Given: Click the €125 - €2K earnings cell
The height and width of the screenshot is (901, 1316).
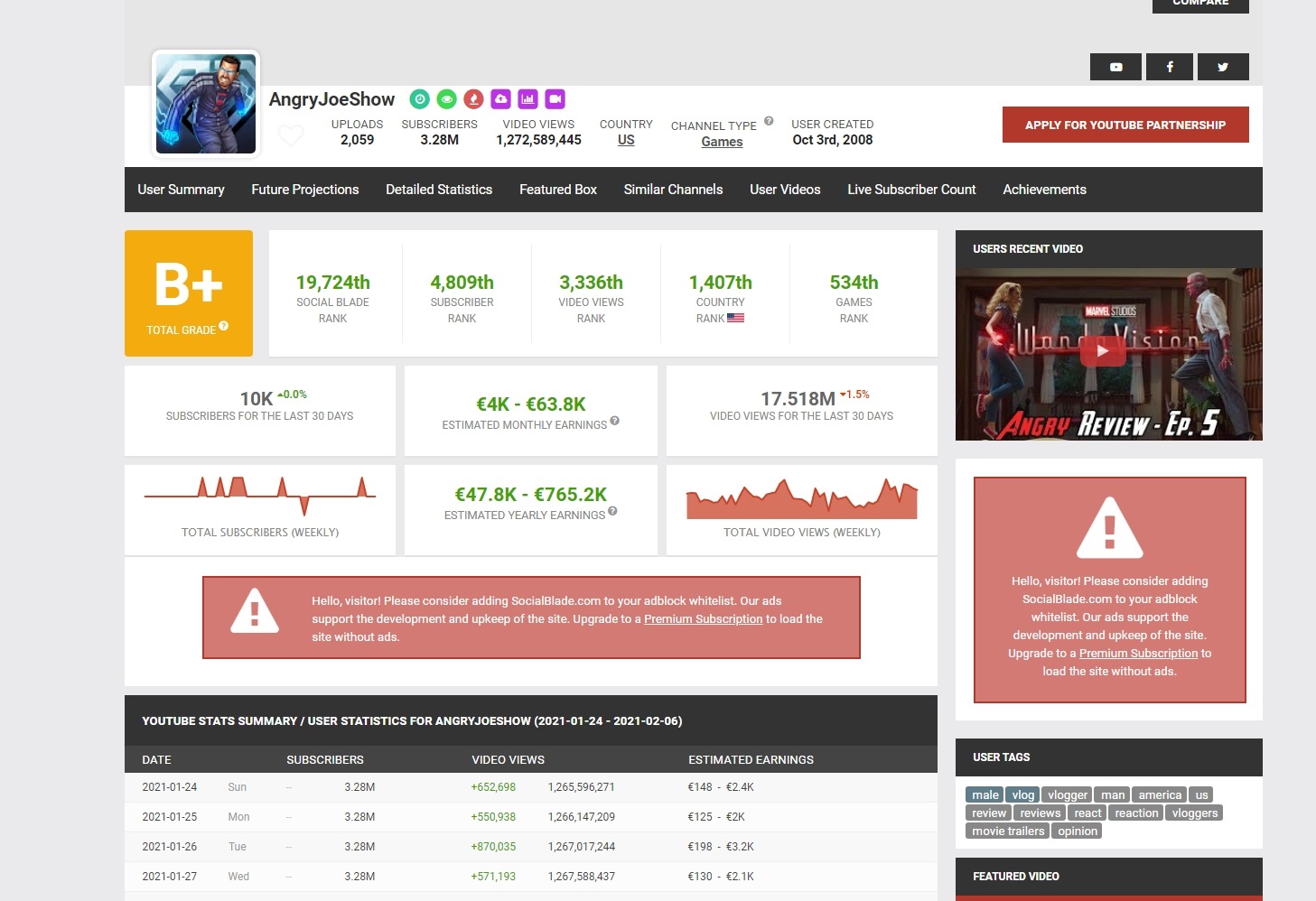Looking at the screenshot, I should pos(716,817).
